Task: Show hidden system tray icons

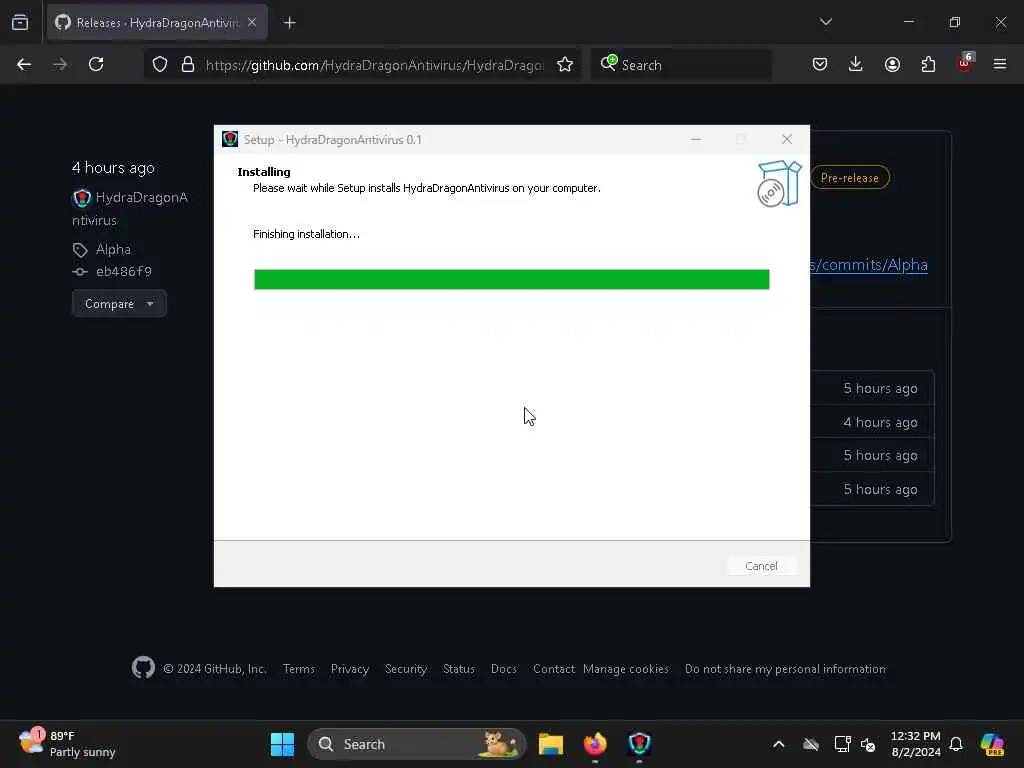Action: click(778, 744)
